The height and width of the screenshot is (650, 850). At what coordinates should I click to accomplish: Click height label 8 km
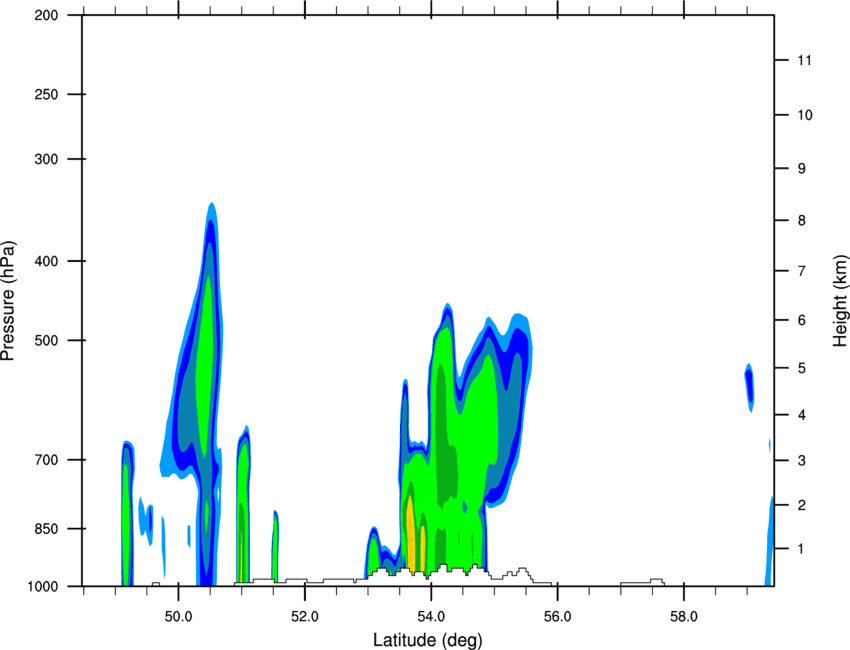(x=801, y=220)
